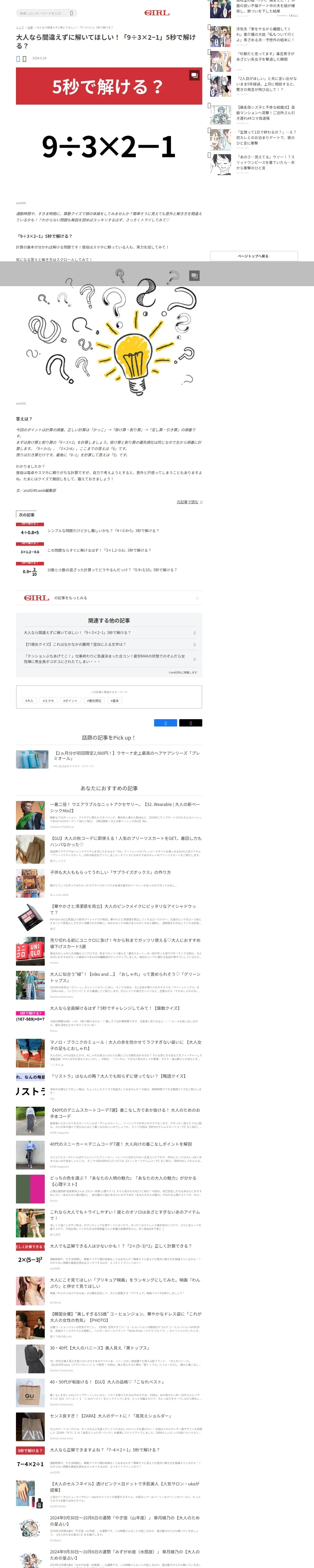Click the pink eyeshadow palette thumbnail
Screen dimensions: 314x1568
coord(31,917)
